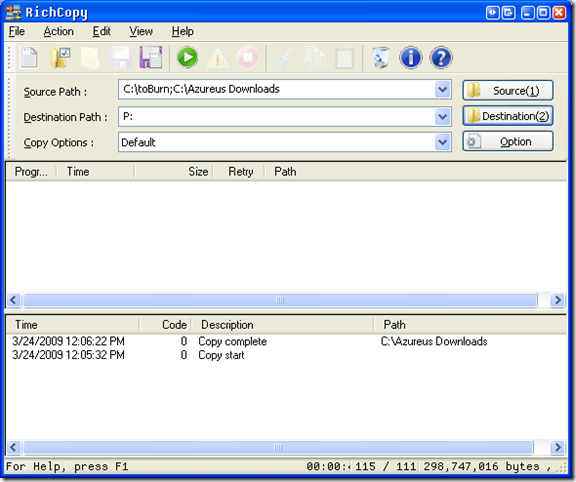Click the blue Help question mark icon

click(441, 57)
